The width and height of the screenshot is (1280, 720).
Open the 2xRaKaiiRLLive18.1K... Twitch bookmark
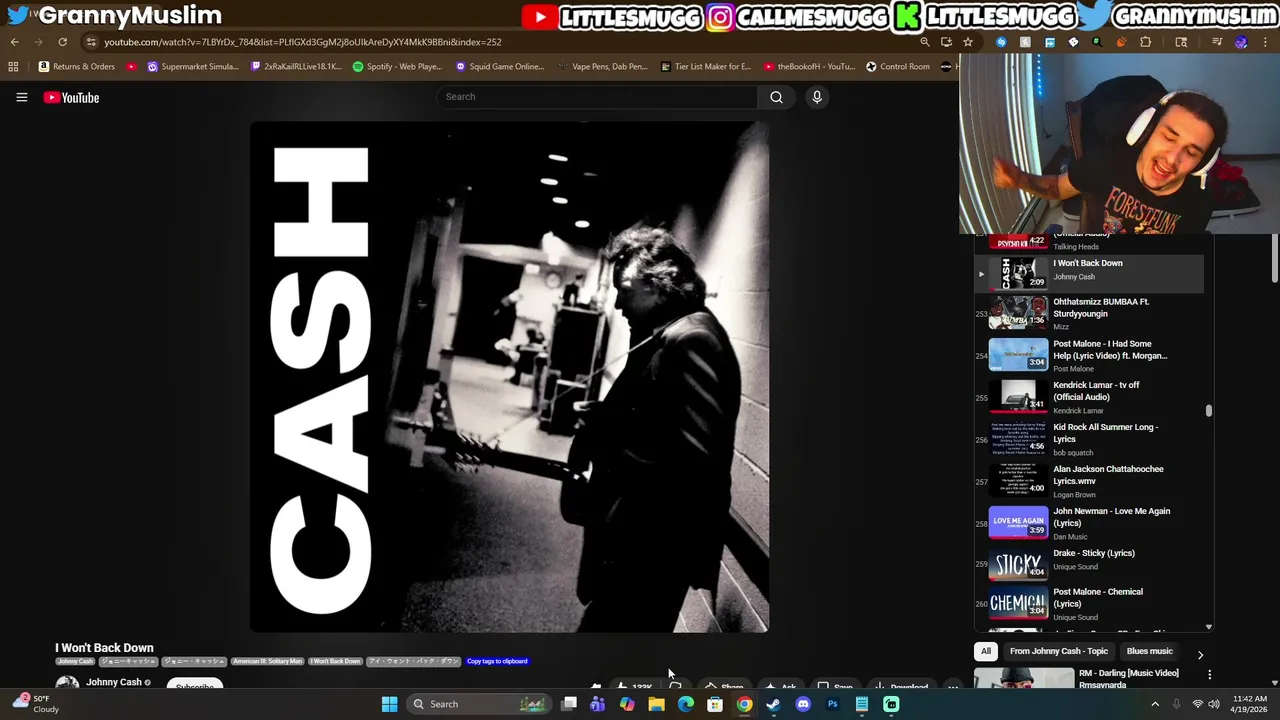click(x=296, y=66)
